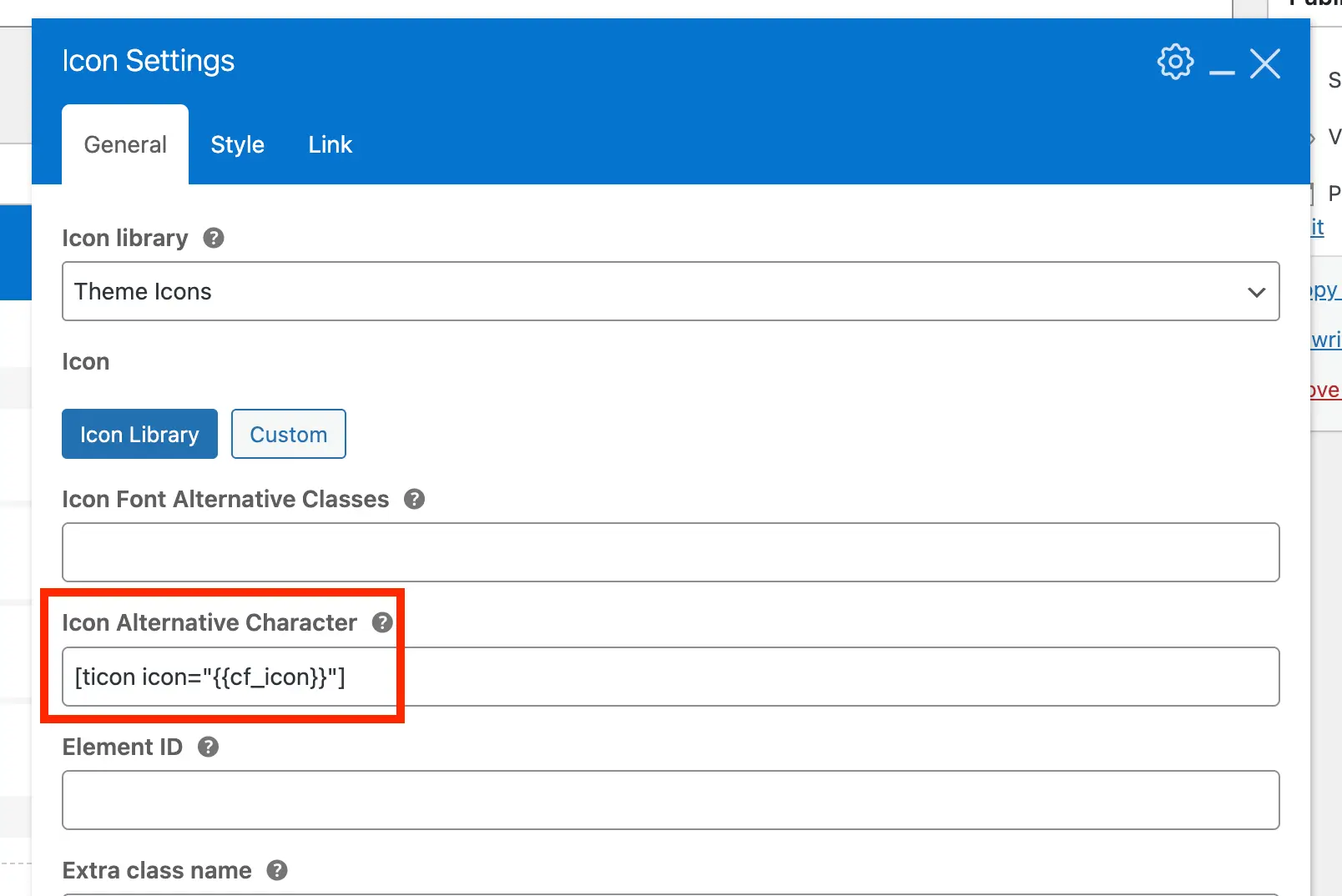Open the Link tab
This screenshot has width=1342, height=896.
click(330, 143)
